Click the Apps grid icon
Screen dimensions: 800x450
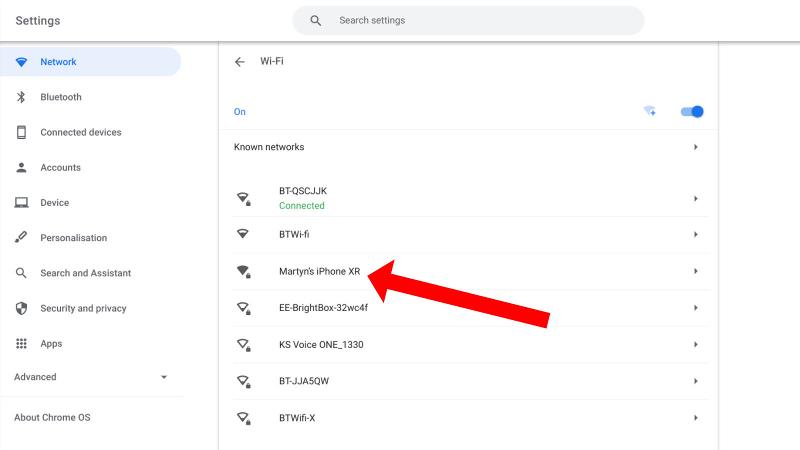tap(21, 343)
